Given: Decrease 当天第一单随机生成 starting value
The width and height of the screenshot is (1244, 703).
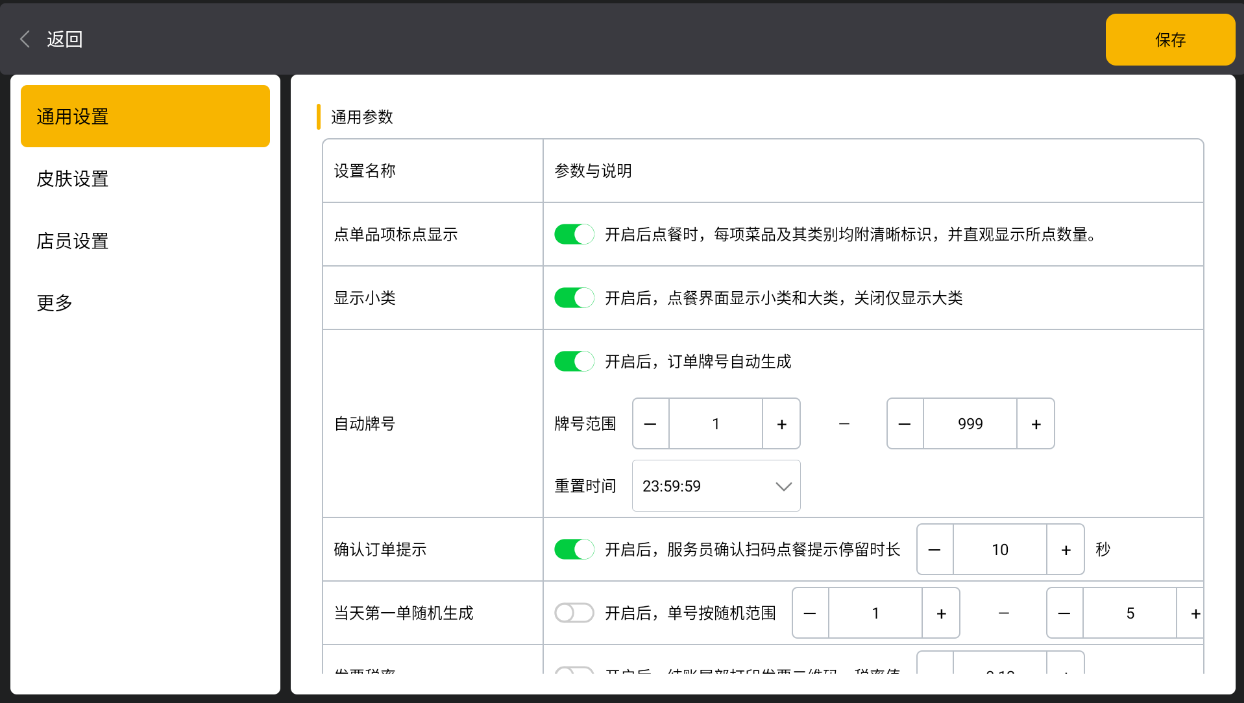Looking at the screenshot, I should coord(810,613).
